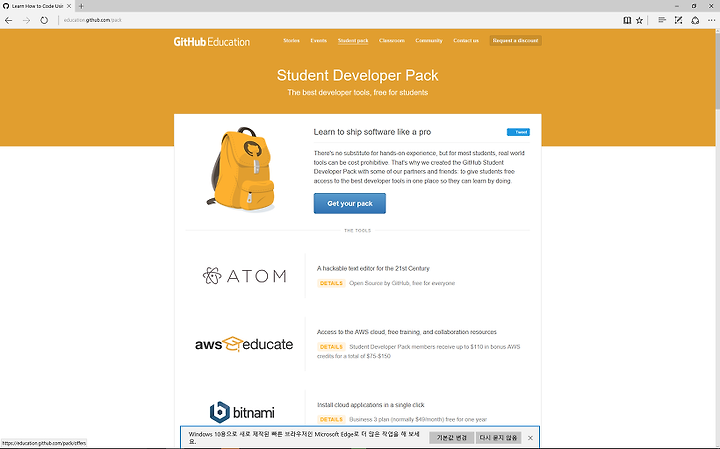This screenshot has height=449, width=720.
Task: Click the Atom logo
Action: coord(244,276)
